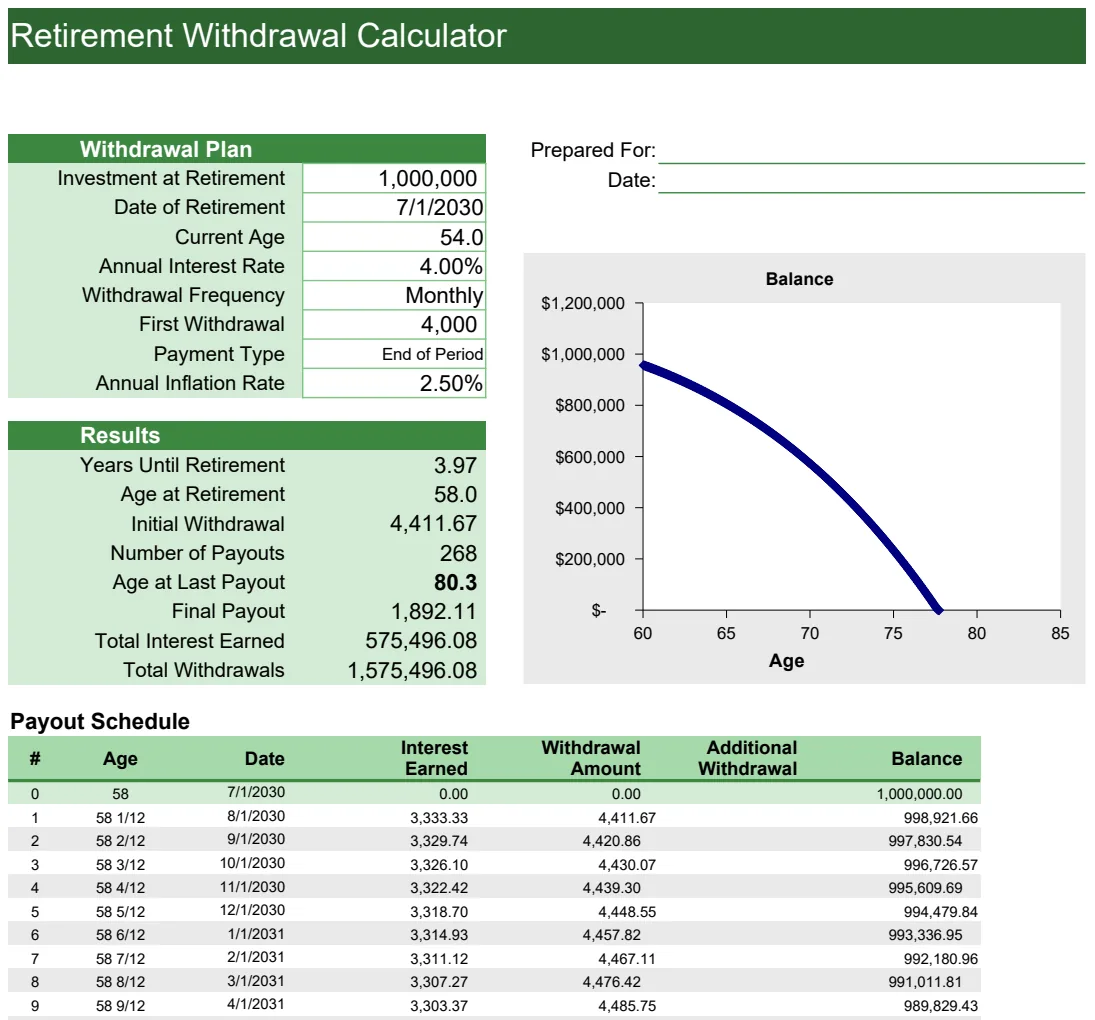The width and height of the screenshot is (1095, 1020).
Task: Select the Years Until Retirement value 3.97
Action: (x=455, y=465)
